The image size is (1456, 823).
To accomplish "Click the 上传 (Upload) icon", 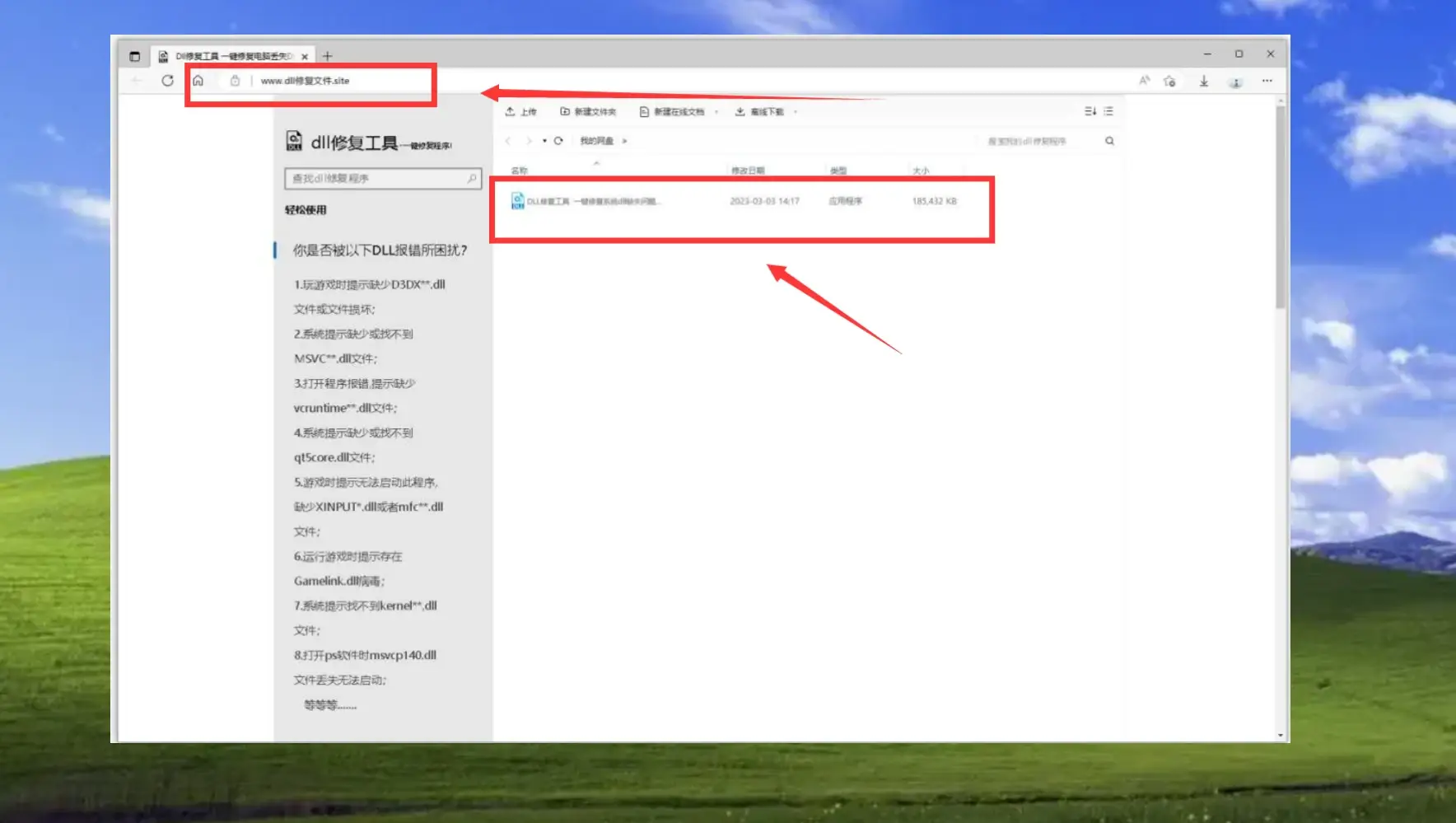I will 511,111.
